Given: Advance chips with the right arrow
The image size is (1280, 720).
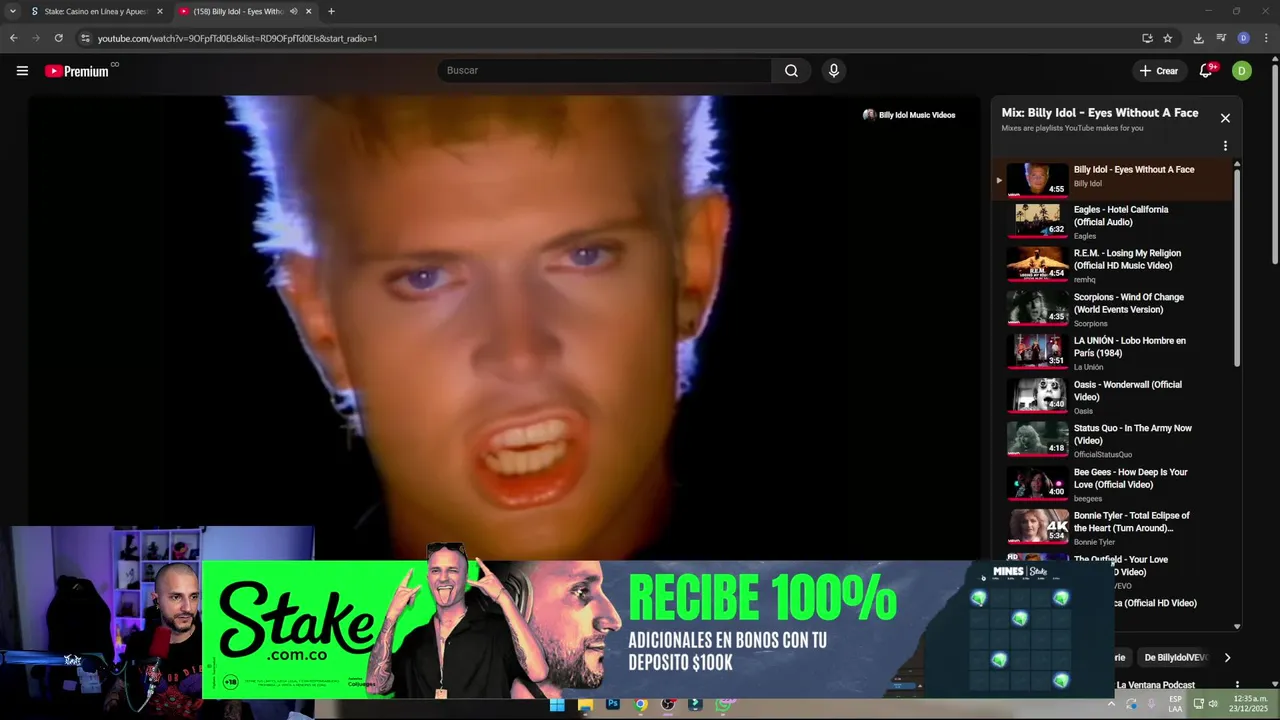Looking at the screenshot, I should [x=1227, y=658].
